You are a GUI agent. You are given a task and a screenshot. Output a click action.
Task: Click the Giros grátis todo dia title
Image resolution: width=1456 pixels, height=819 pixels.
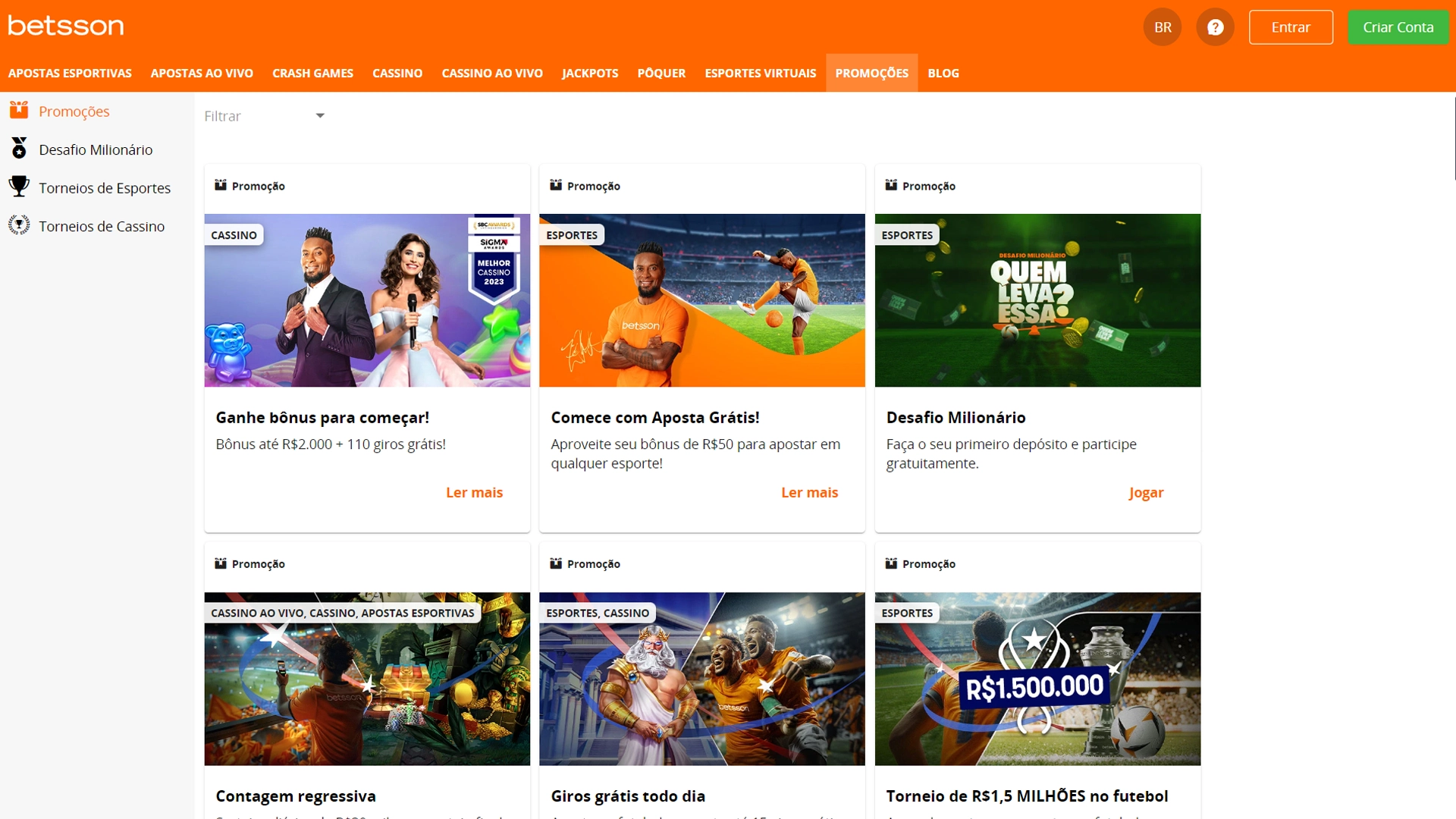[x=628, y=795]
